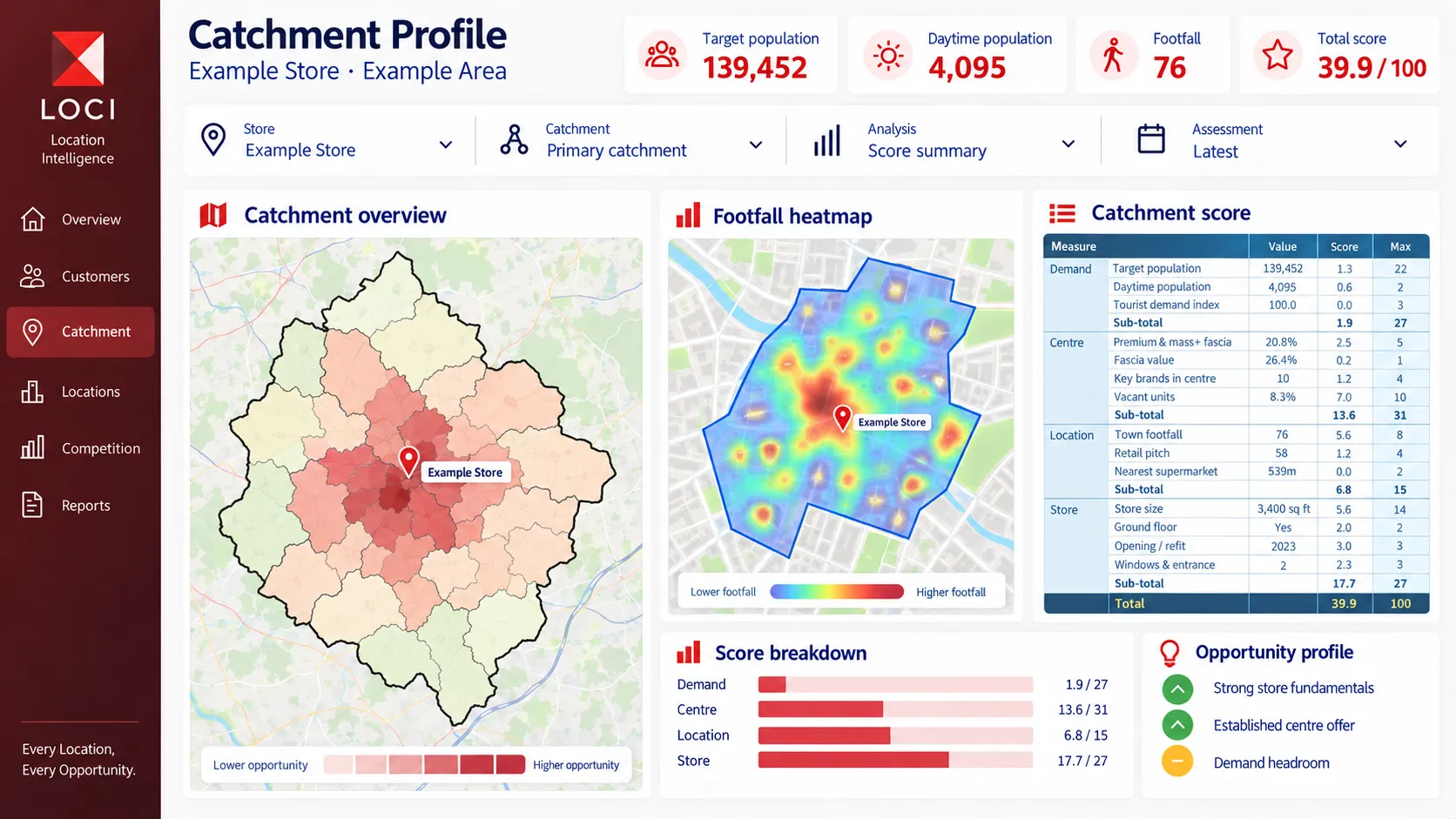This screenshot has height=819, width=1456.
Task: Click the Footfall heatmap chart icon
Action: 688,215
